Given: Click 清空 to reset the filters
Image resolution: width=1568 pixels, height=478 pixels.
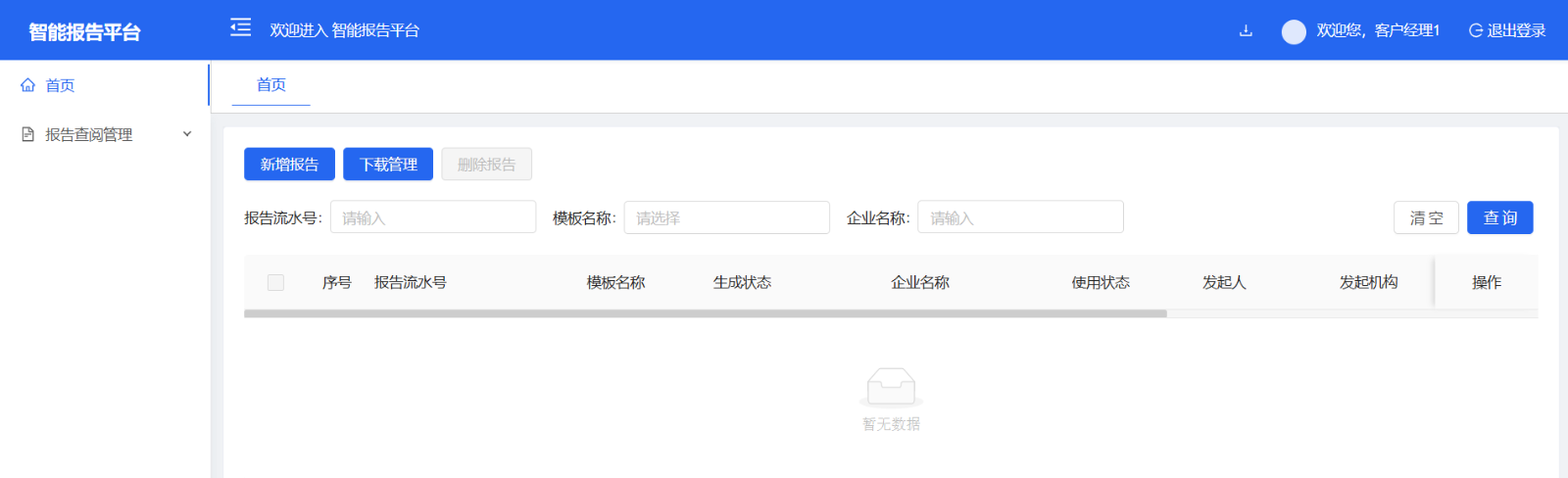Looking at the screenshot, I should pyautogui.click(x=1426, y=217).
